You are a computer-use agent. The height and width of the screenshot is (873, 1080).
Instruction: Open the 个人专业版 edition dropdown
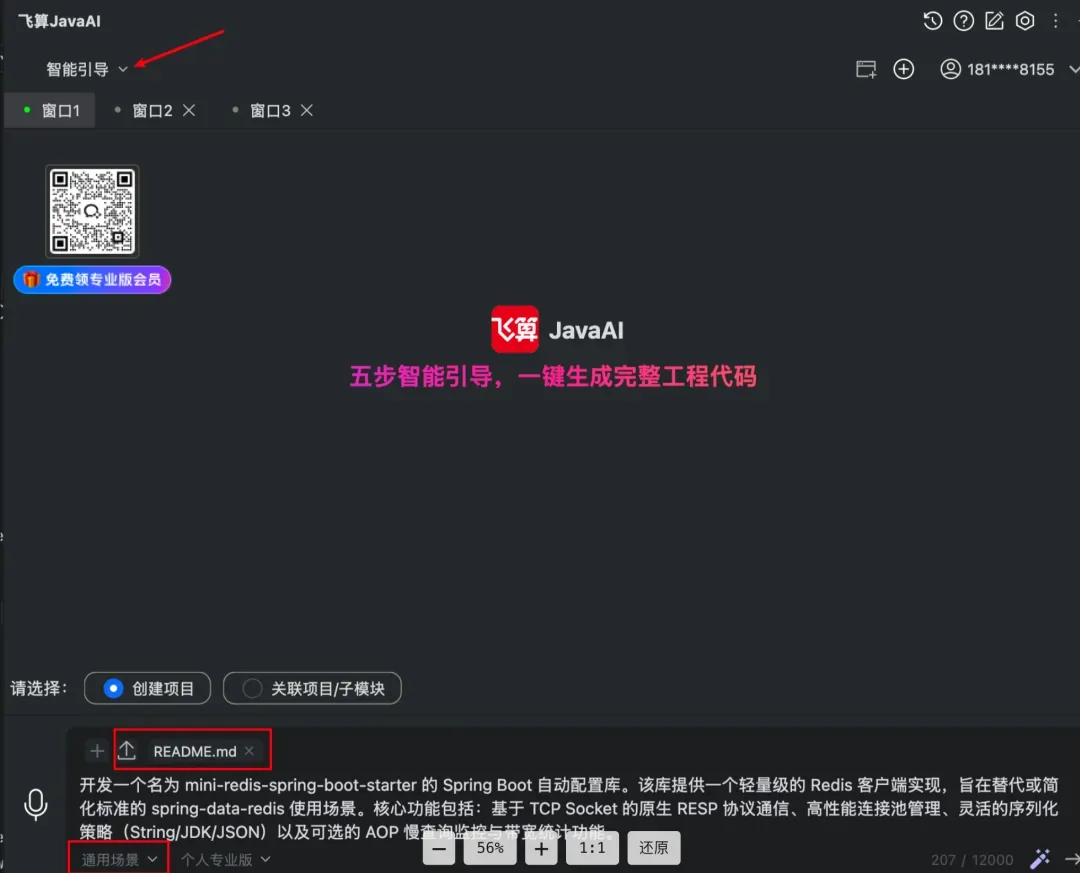[x=225, y=859]
